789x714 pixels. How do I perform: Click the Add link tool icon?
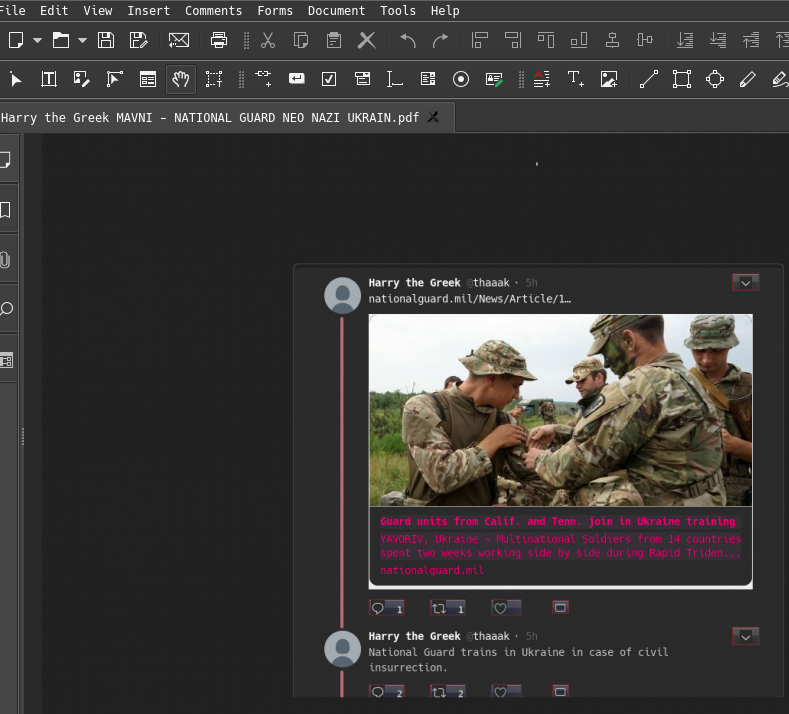pyautogui.click(x=264, y=79)
